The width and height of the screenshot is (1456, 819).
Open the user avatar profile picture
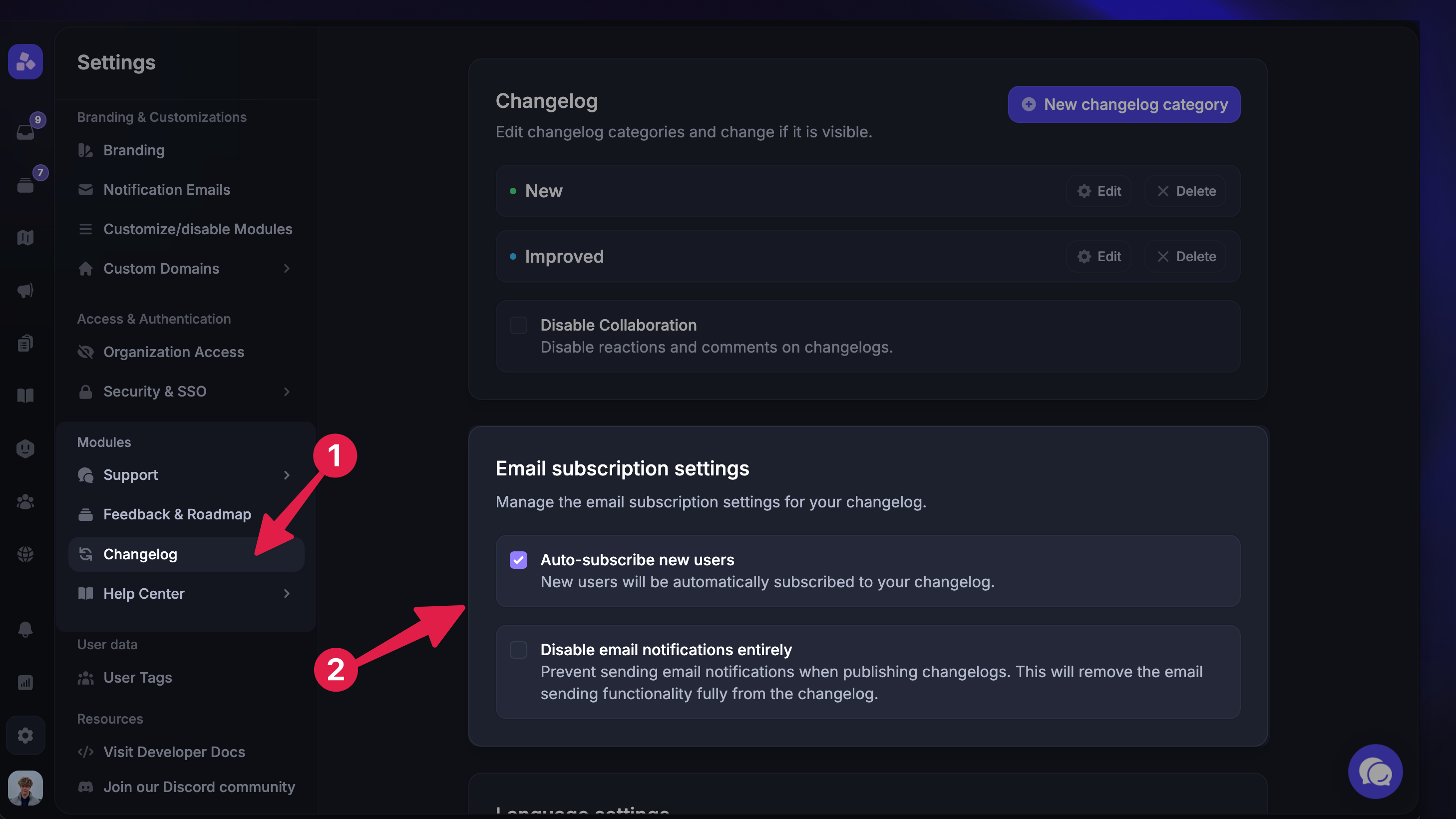click(x=25, y=788)
